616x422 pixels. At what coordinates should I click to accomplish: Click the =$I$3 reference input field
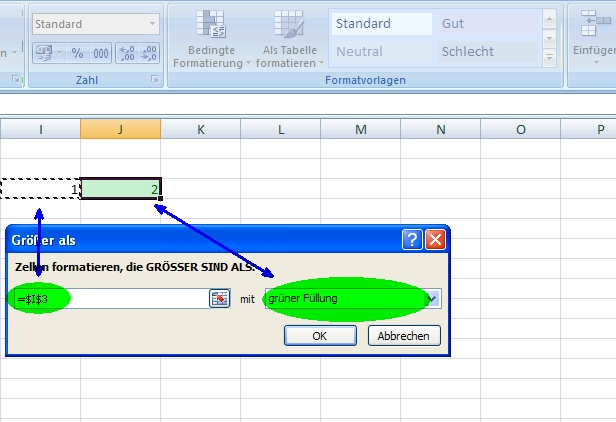pyautogui.click(x=112, y=299)
